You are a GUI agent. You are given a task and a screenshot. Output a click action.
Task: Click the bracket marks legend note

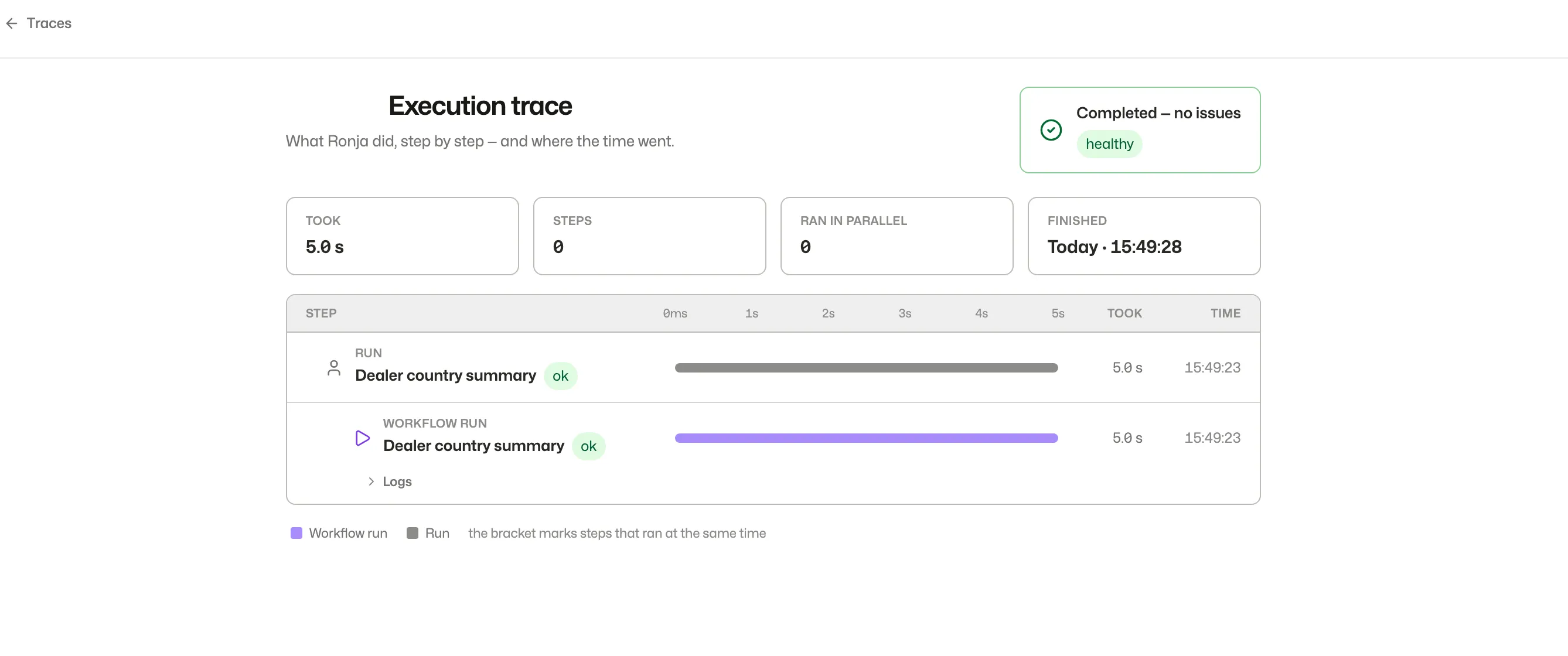[616, 533]
